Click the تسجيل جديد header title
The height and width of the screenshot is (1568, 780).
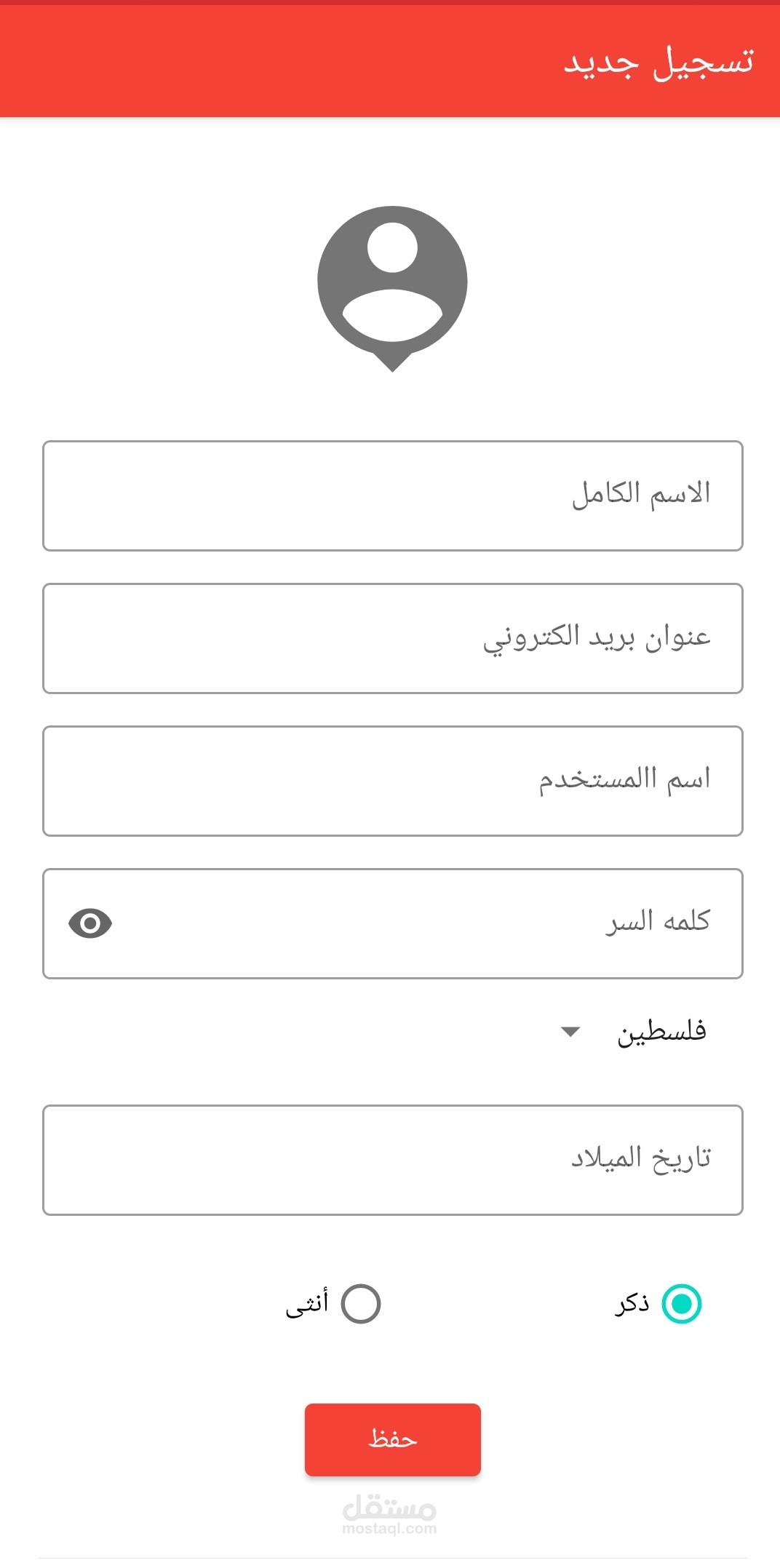click(658, 62)
